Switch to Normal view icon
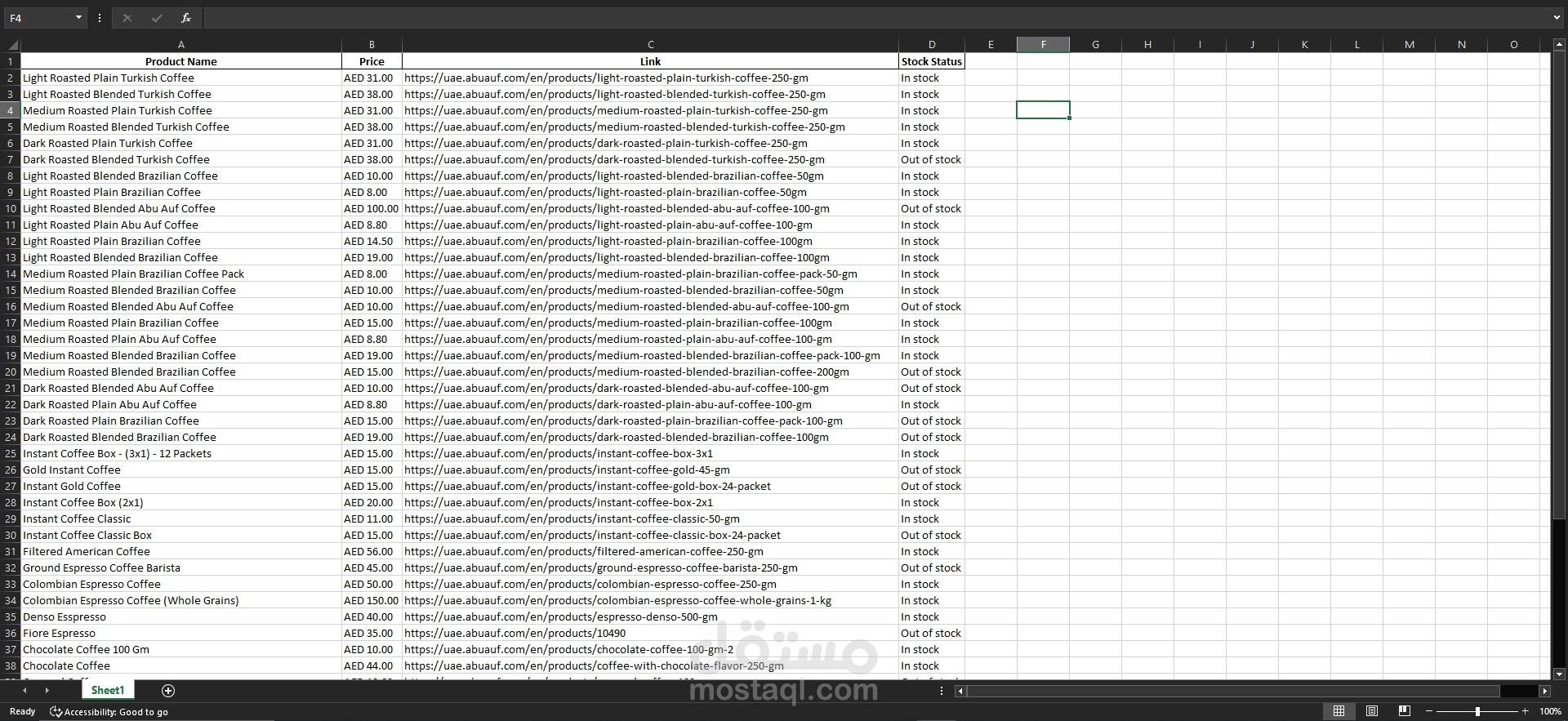This screenshot has width=1568, height=721. (1339, 711)
